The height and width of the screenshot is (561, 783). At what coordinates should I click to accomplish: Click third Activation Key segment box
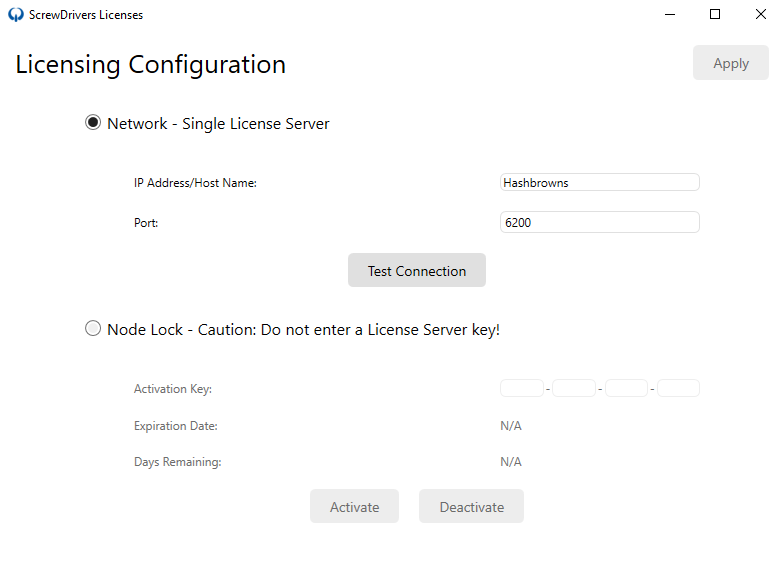627,388
